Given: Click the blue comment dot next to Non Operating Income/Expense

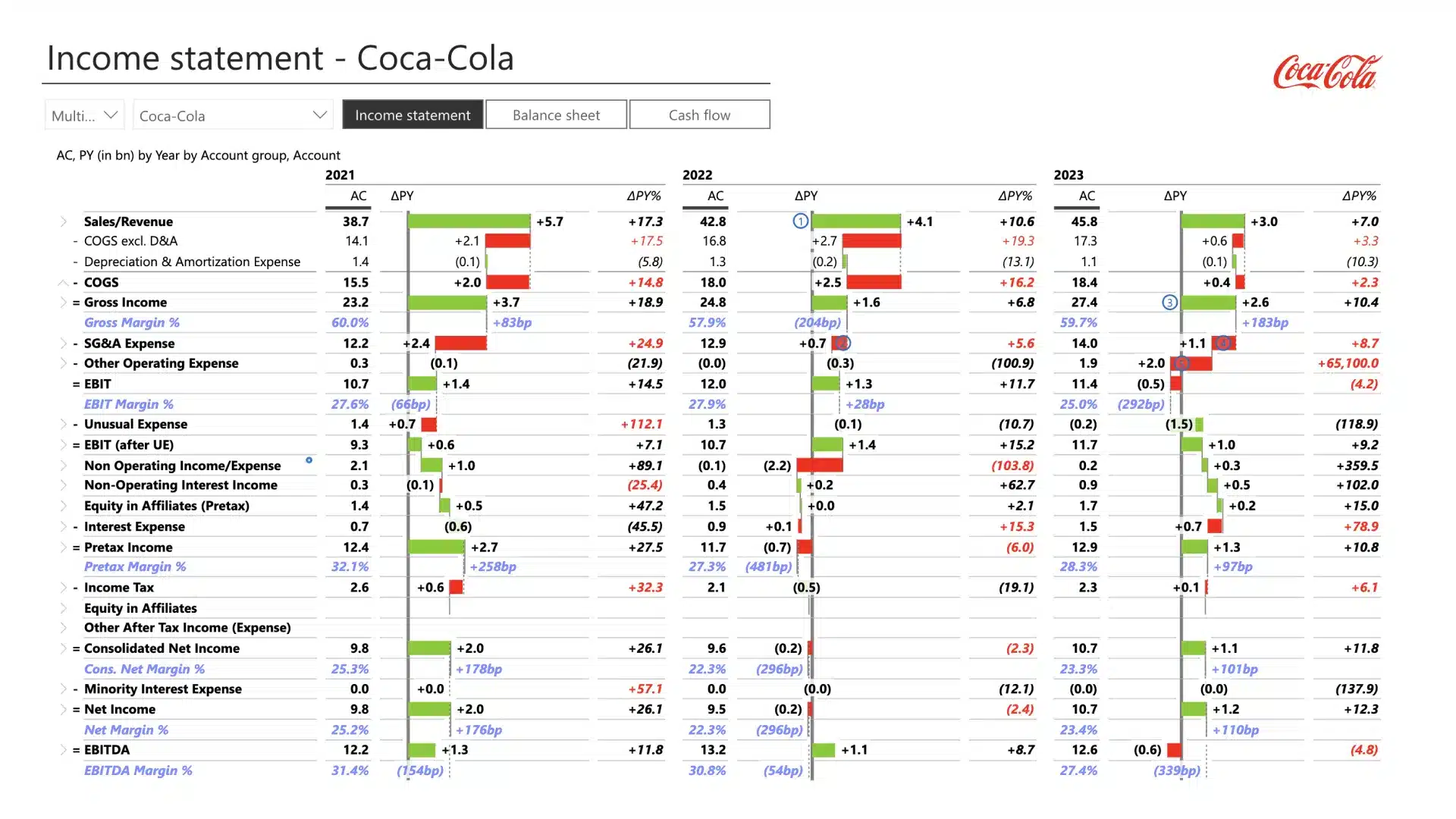Looking at the screenshot, I should point(308,460).
